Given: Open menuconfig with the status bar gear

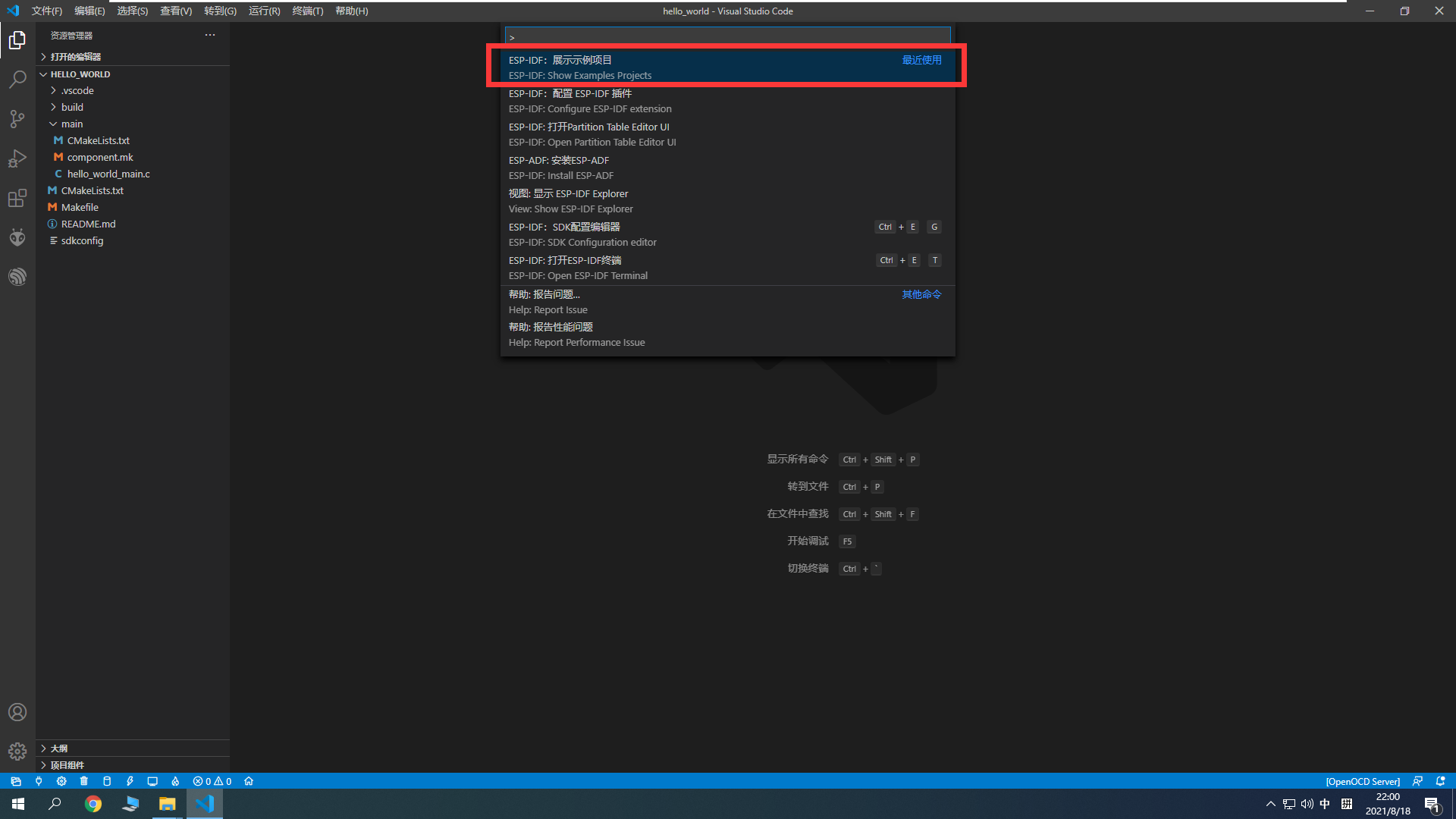Looking at the screenshot, I should pos(61,780).
